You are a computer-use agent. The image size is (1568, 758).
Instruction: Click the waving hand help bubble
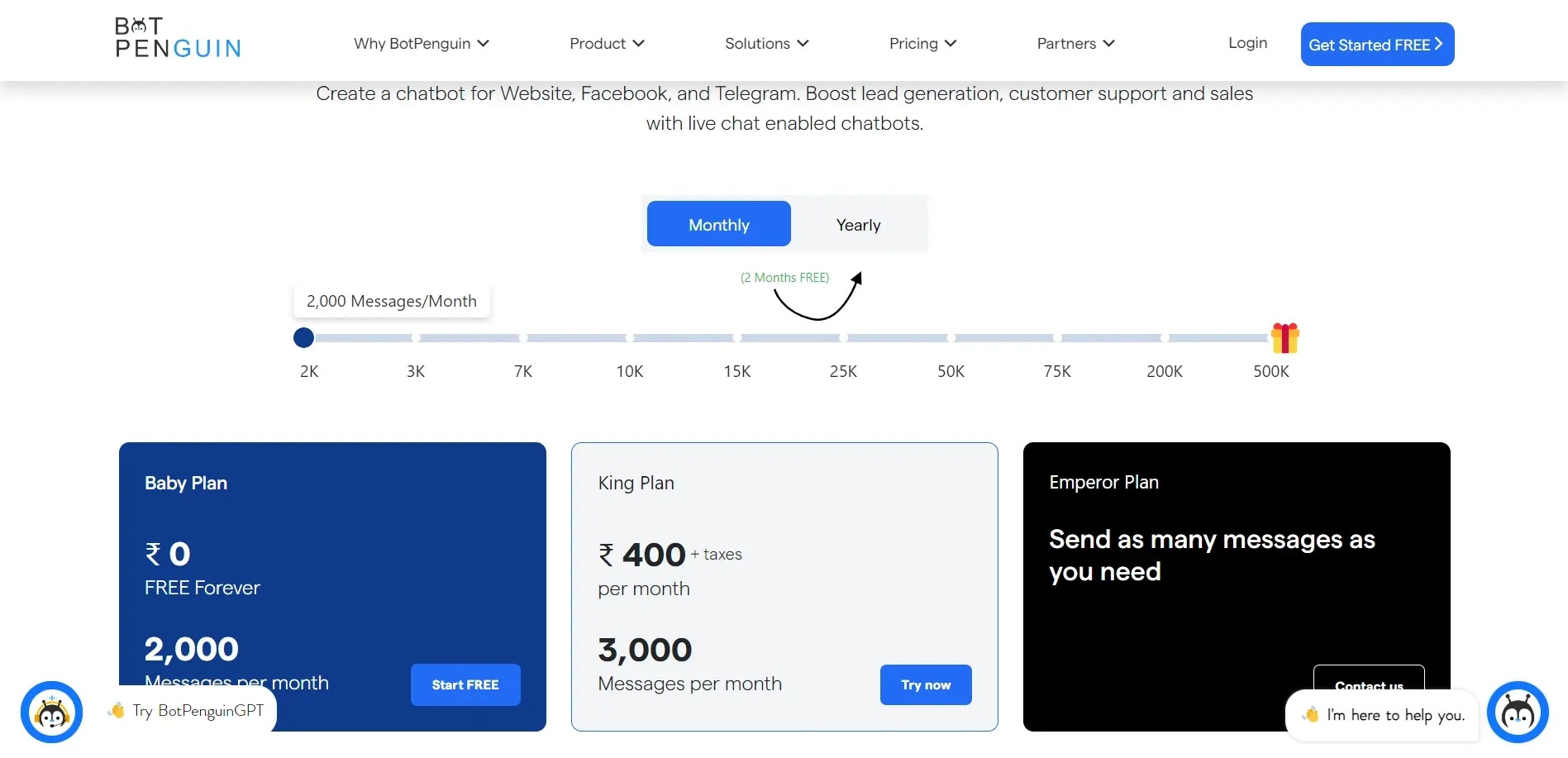click(x=1382, y=715)
